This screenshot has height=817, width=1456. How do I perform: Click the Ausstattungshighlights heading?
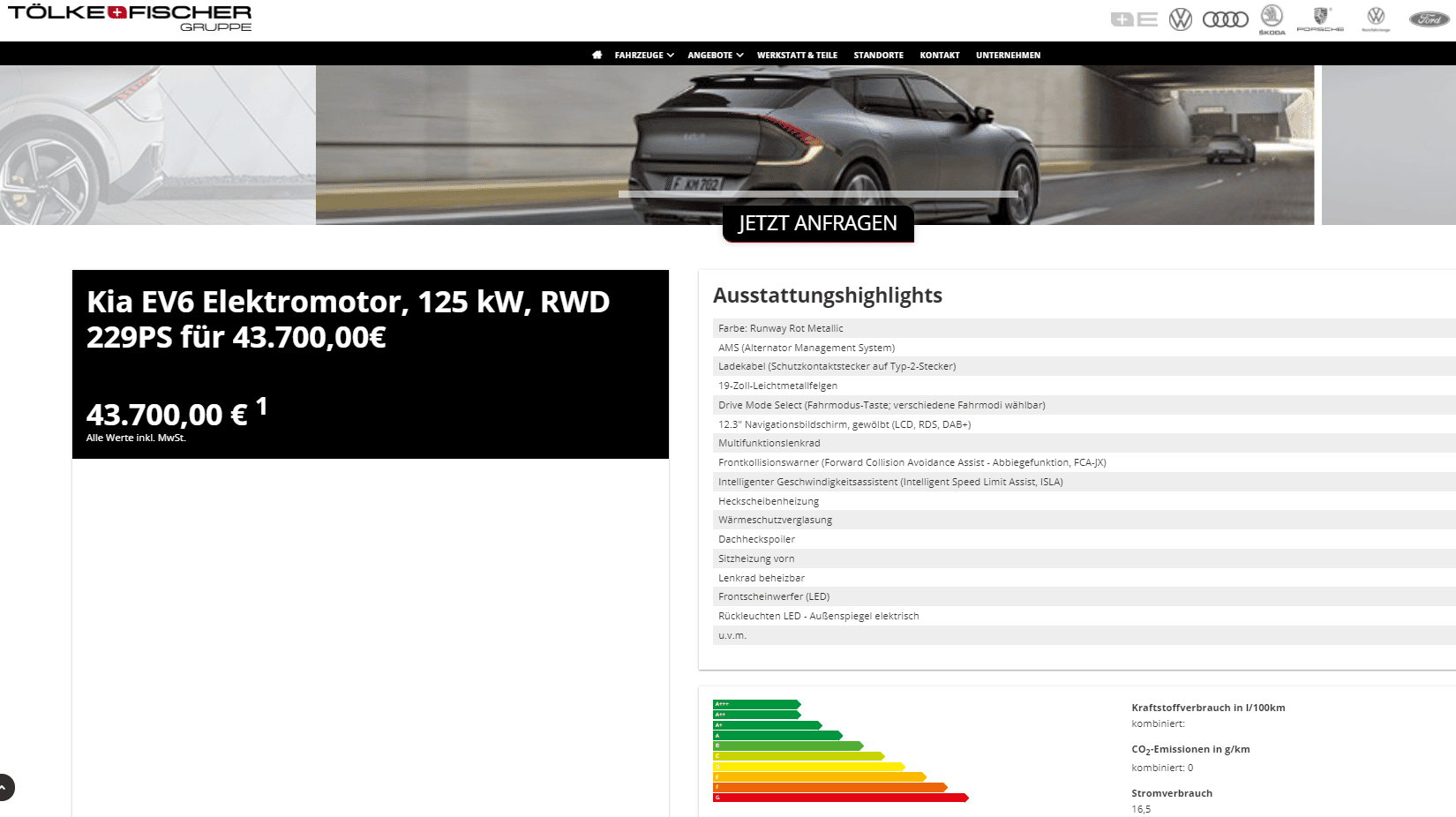828,296
